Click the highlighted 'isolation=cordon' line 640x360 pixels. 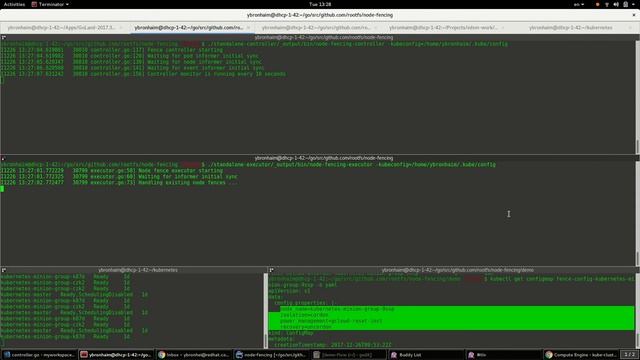click(x=304, y=315)
